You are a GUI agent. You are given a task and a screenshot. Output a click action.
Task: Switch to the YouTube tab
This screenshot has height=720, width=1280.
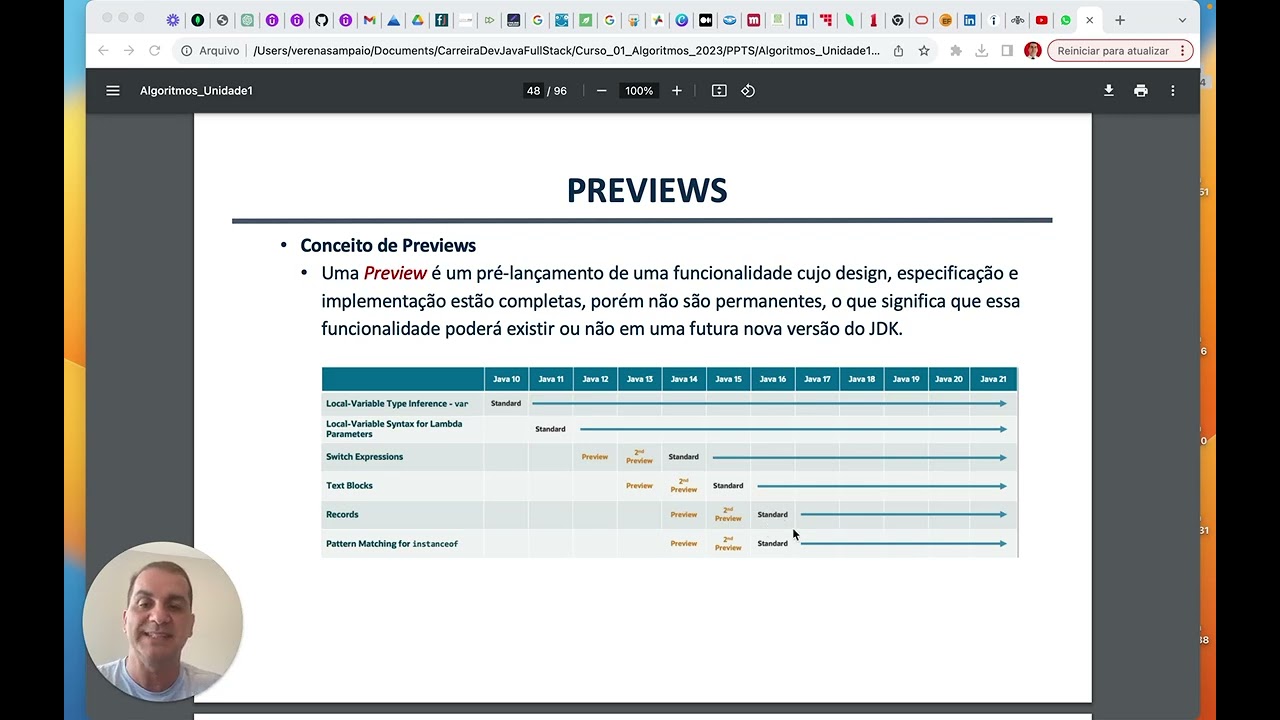1042,20
